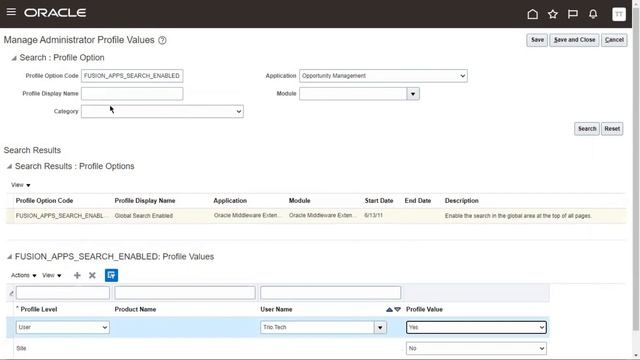Open View menu in Profile Values toolbar

(x=51, y=276)
